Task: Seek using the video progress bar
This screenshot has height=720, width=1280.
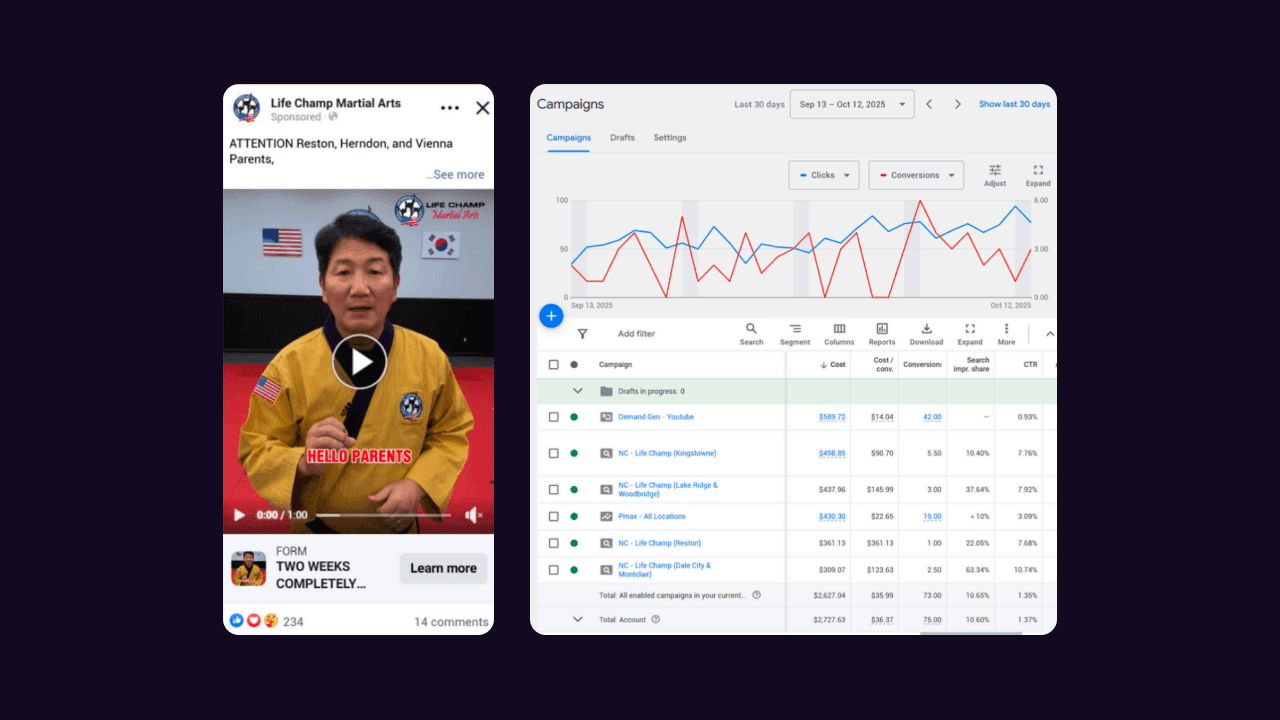Action: coord(384,515)
